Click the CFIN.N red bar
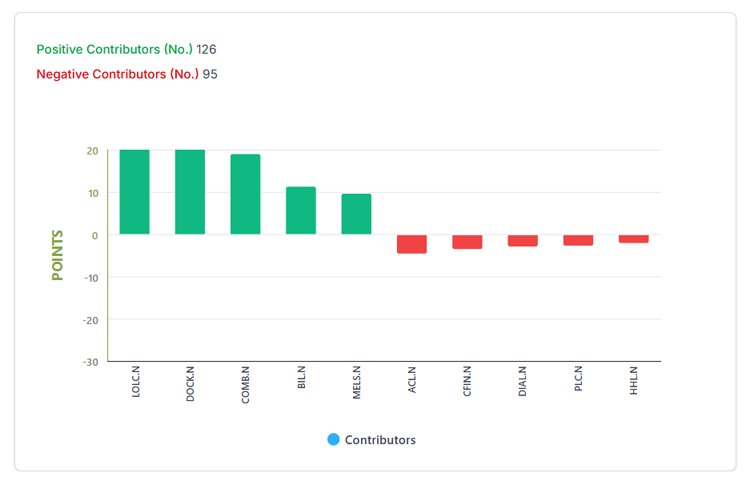The height and width of the screenshot is (493, 750). click(467, 241)
